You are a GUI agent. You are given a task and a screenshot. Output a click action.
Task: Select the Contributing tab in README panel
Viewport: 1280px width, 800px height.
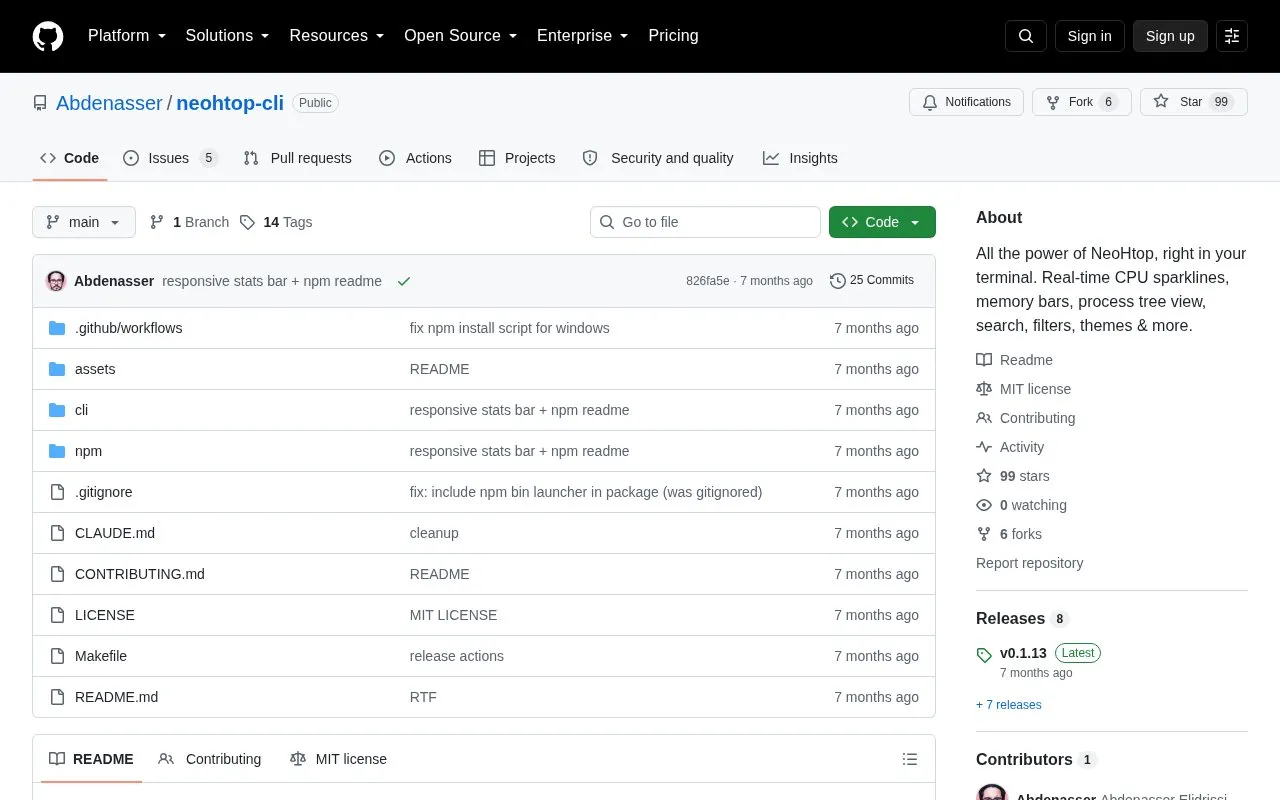point(210,759)
